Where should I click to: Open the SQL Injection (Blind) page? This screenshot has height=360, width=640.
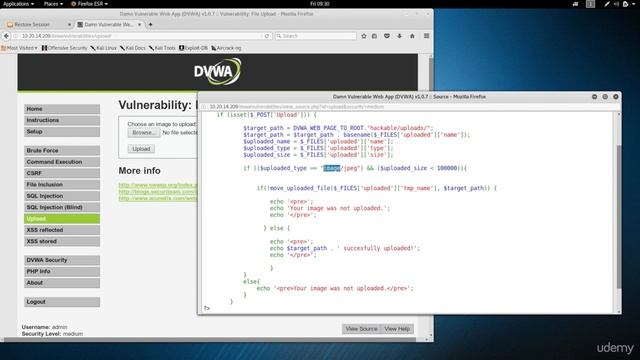click(x=62, y=207)
